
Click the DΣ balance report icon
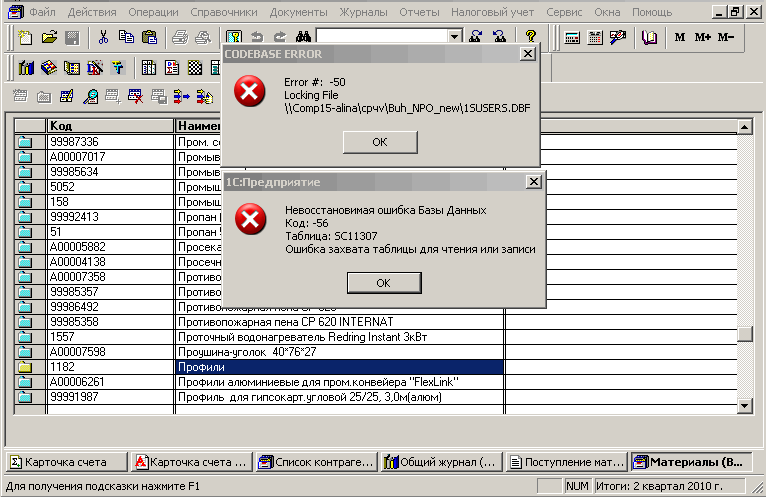click(172, 68)
